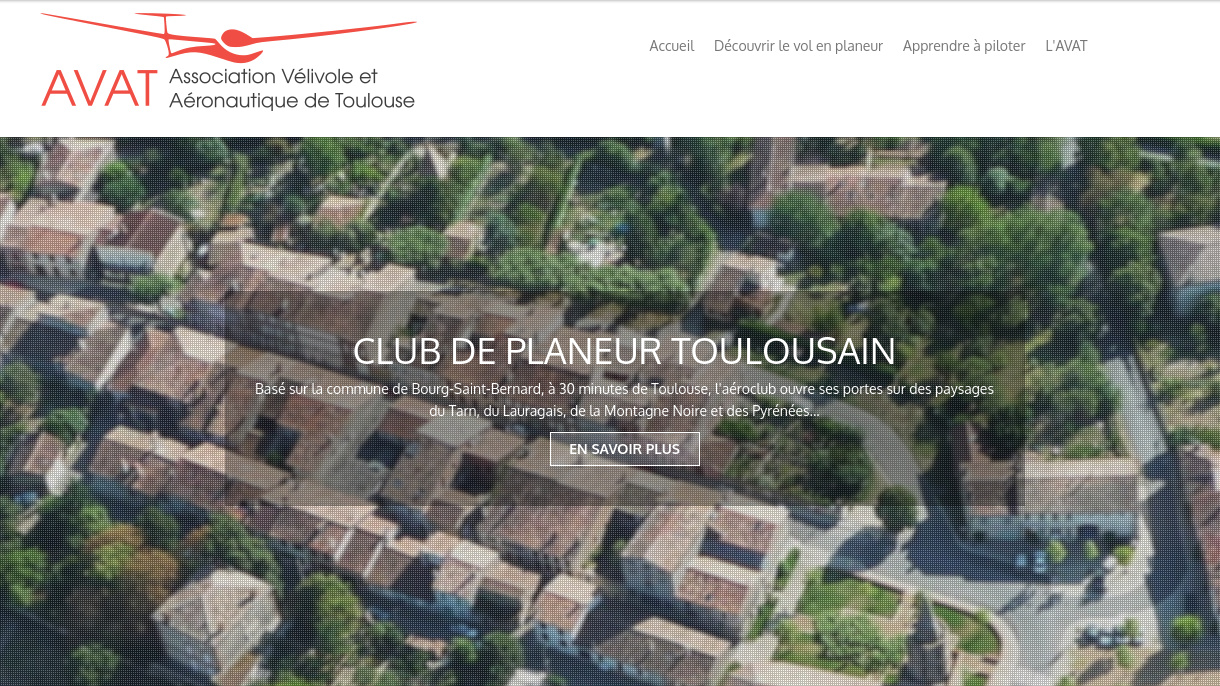Viewport: 1220px width, 686px height.
Task: Open the L'AVAT menu item
Action: [x=1066, y=46]
